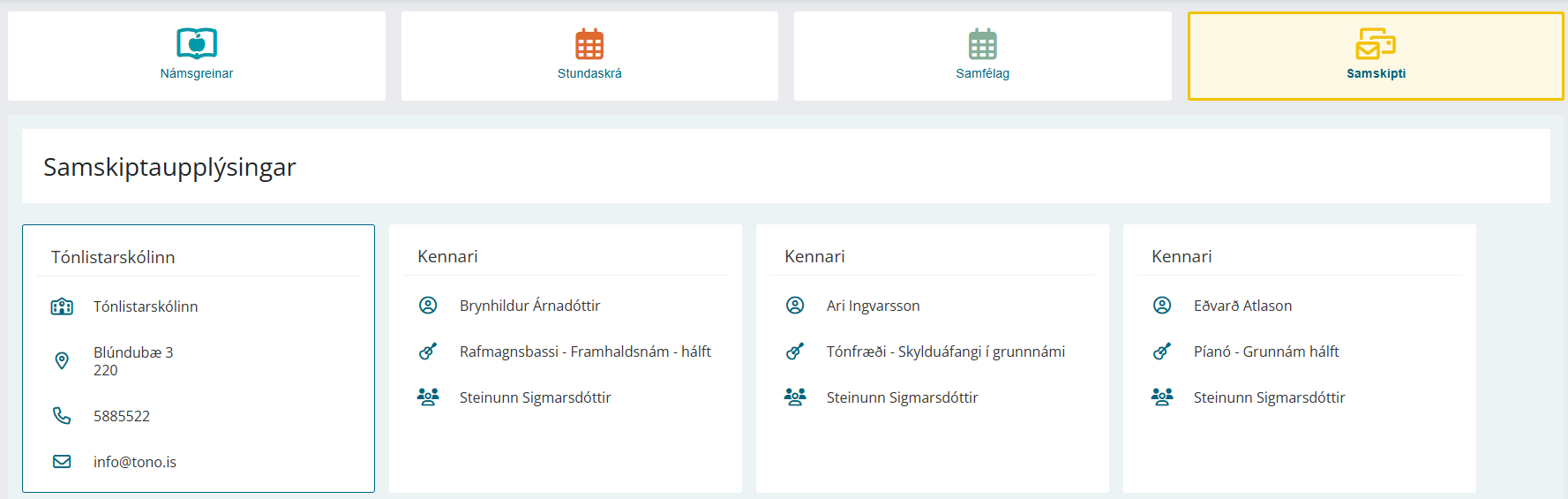Click the phone icon next to 5885522
The height and width of the screenshot is (499, 1568).
pyautogui.click(x=62, y=415)
